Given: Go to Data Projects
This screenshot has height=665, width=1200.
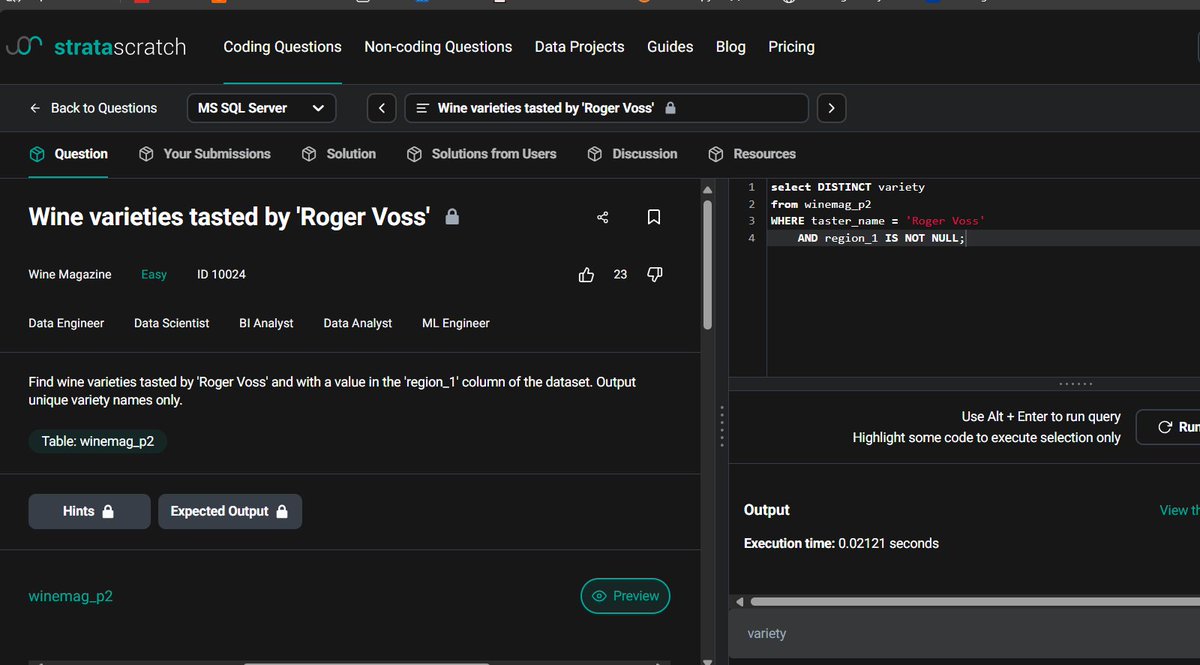Looking at the screenshot, I should (x=579, y=47).
